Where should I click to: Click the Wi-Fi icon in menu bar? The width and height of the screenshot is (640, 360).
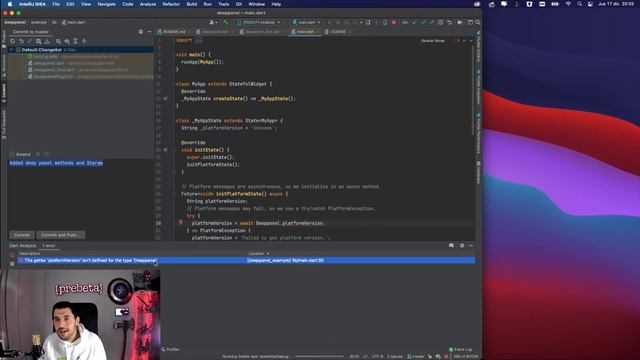point(568,4)
